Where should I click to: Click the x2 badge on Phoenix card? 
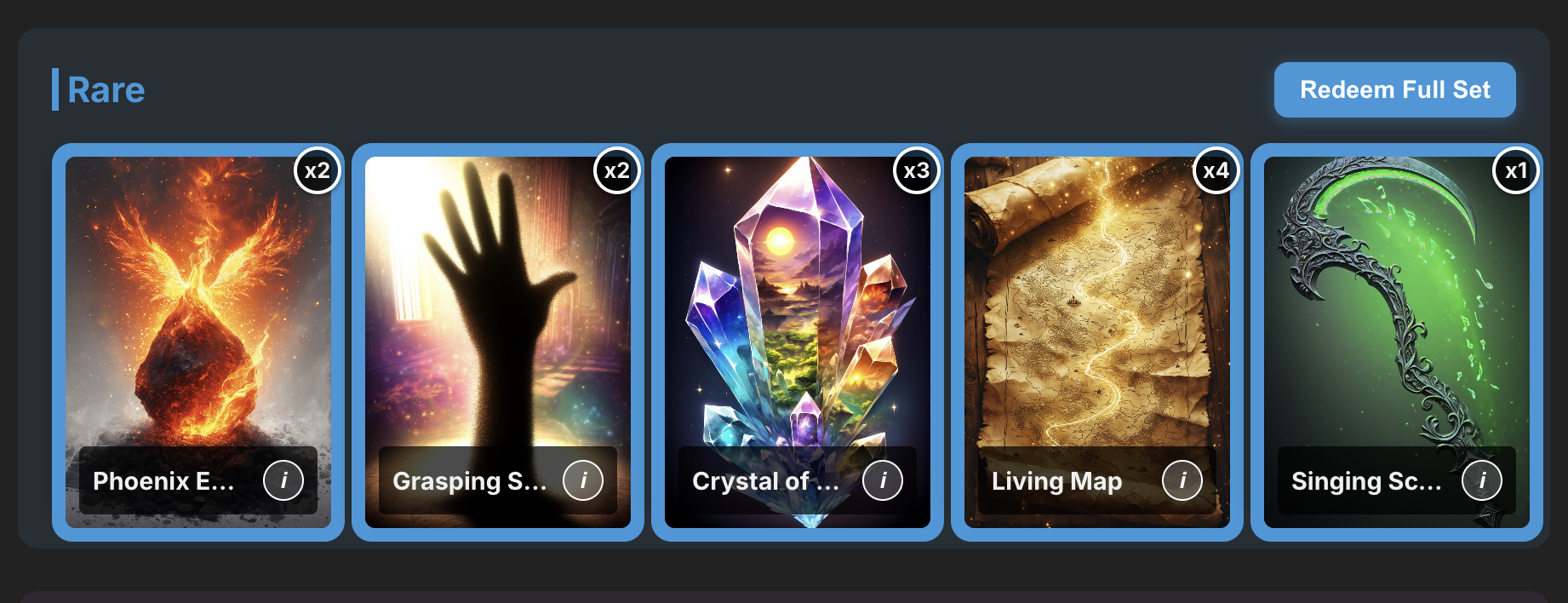(x=318, y=171)
